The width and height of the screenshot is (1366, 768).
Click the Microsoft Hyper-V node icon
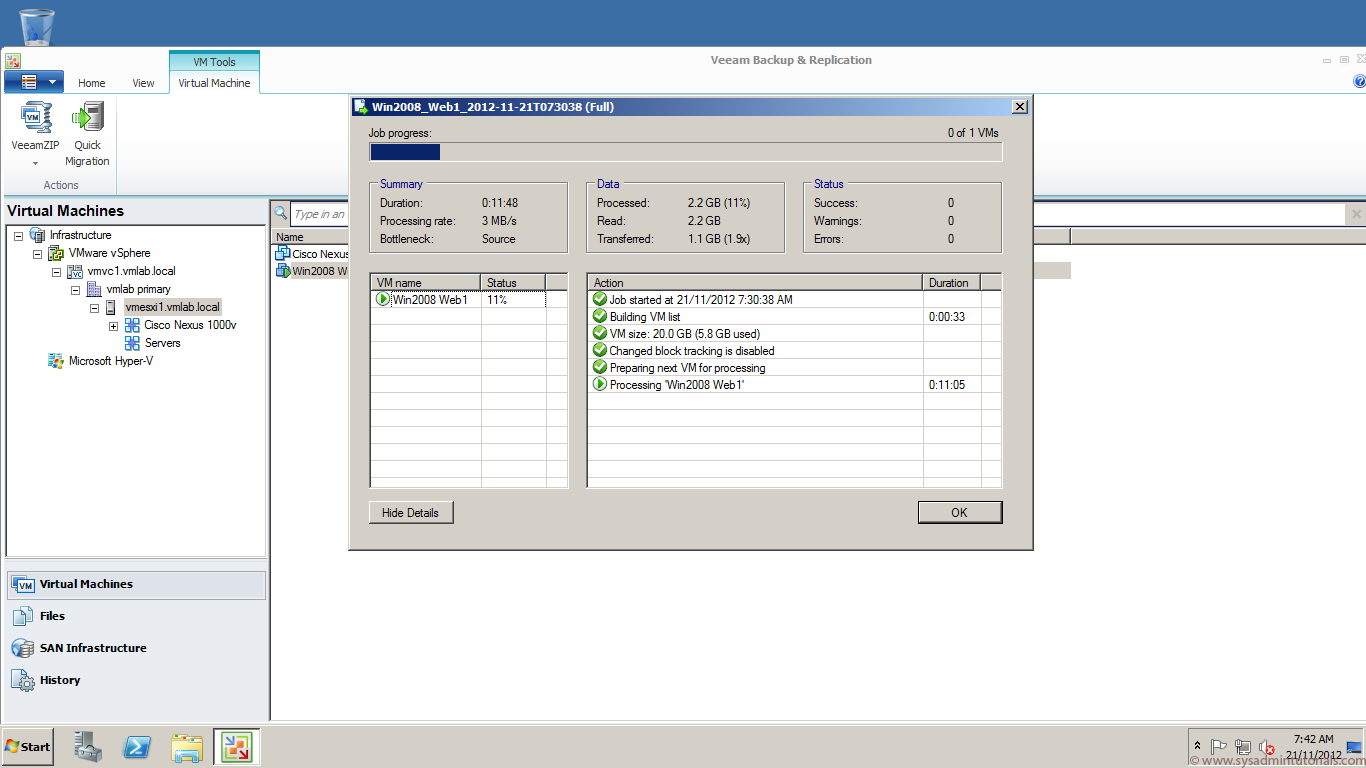click(56, 361)
